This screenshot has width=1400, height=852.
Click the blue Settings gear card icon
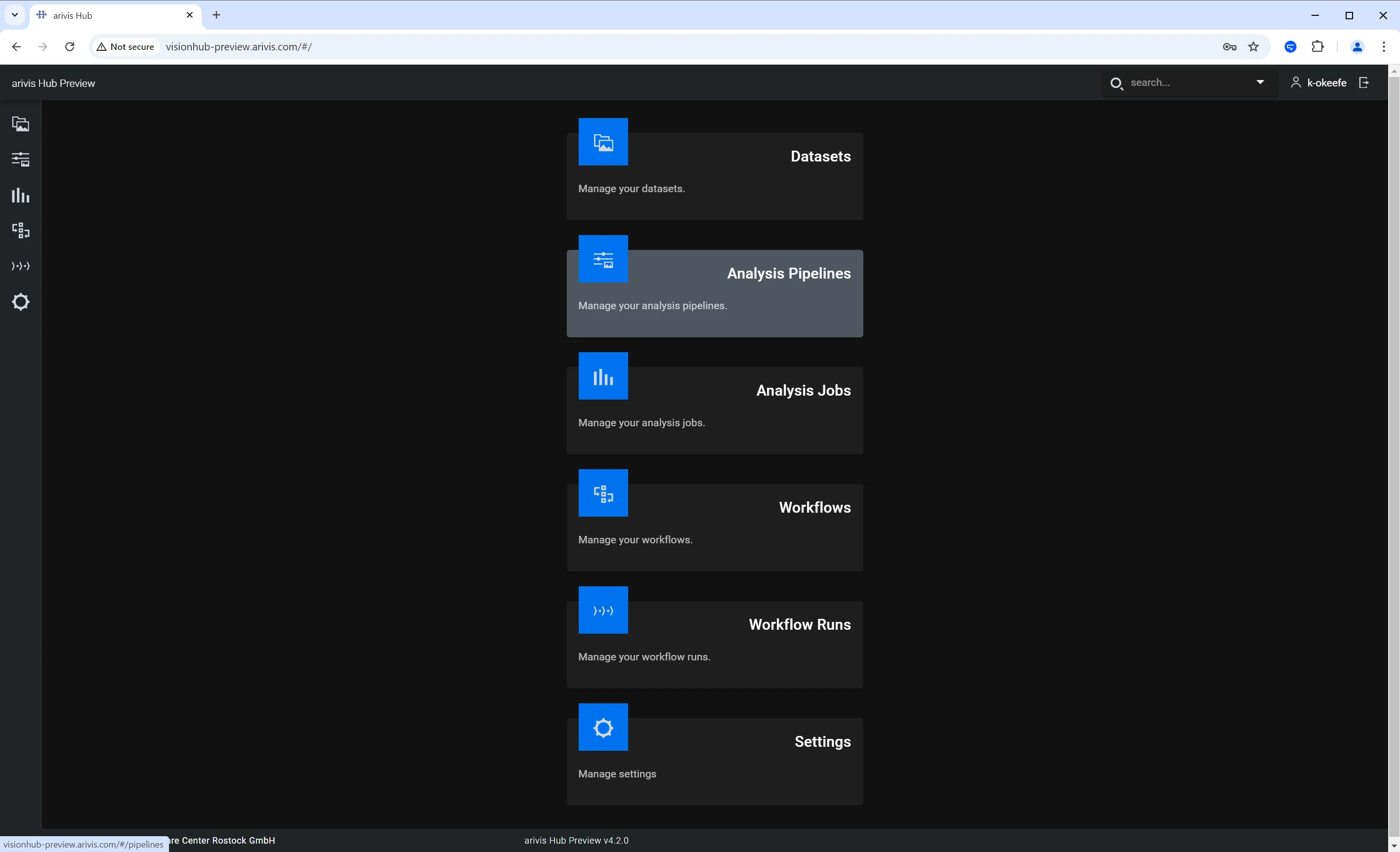tap(603, 727)
